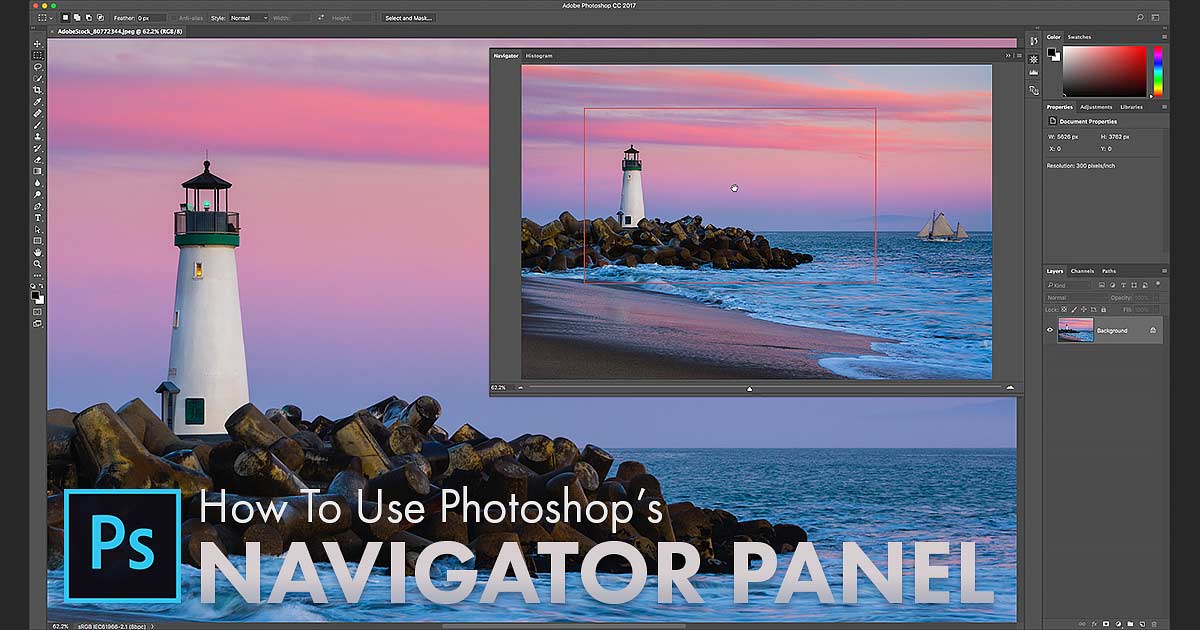Image resolution: width=1200 pixels, height=630 pixels.
Task: Switch to the Libraries tab
Action: pyautogui.click(x=1132, y=107)
